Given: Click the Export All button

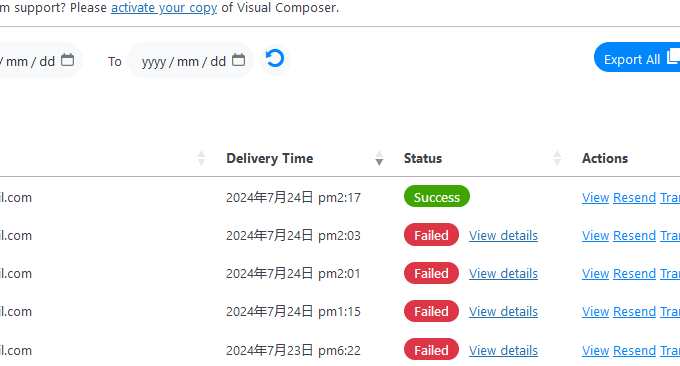Looking at the screenshot, I should [637, 57].
